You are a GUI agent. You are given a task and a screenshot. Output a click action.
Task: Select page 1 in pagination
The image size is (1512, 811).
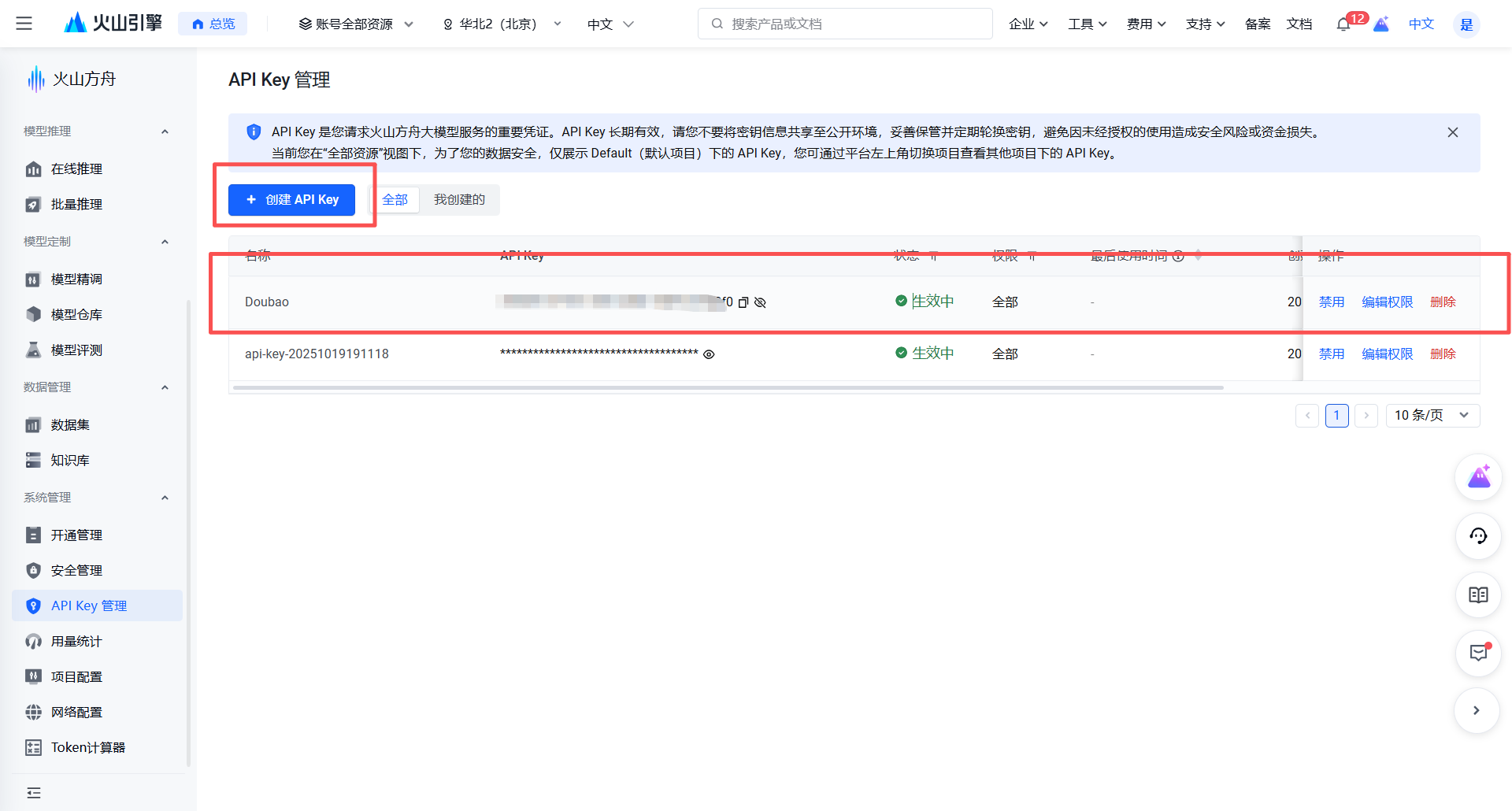(1337, 416)
